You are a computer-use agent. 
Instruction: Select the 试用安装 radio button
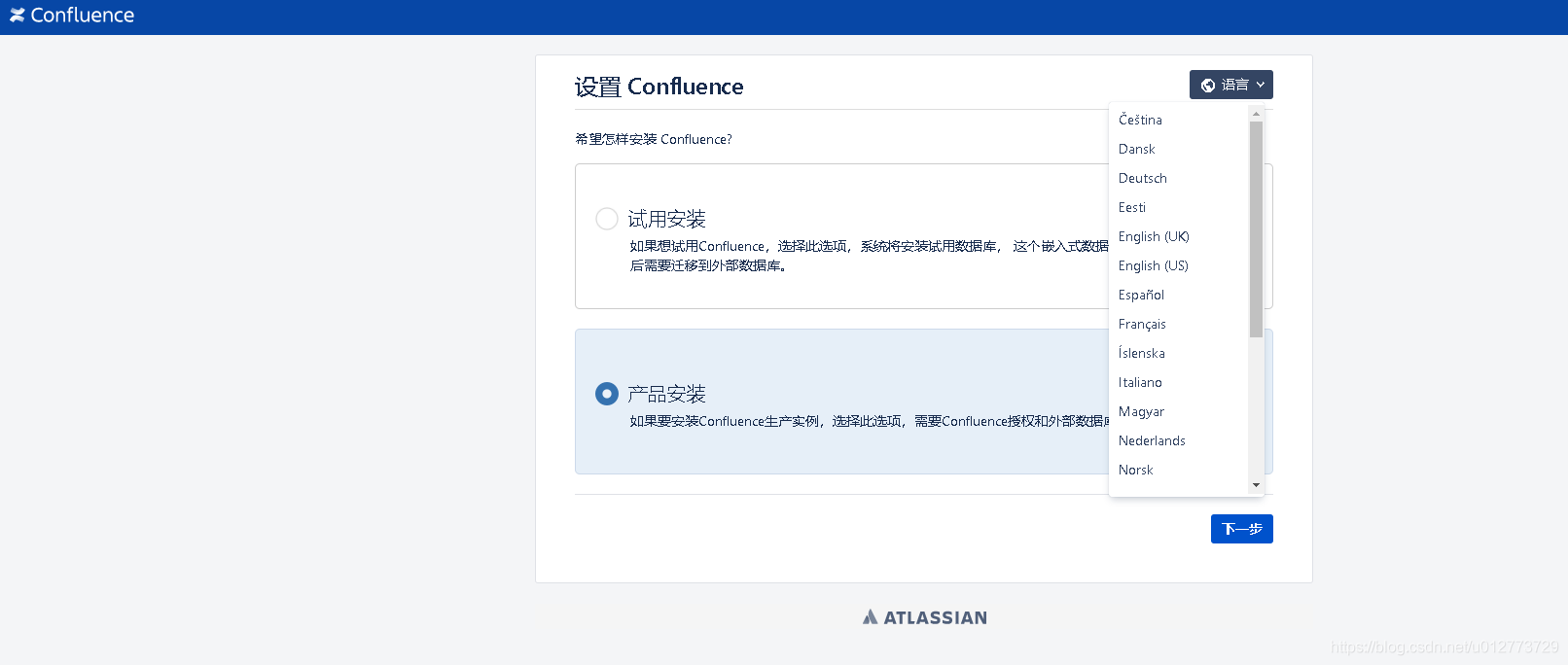point(607,219)
